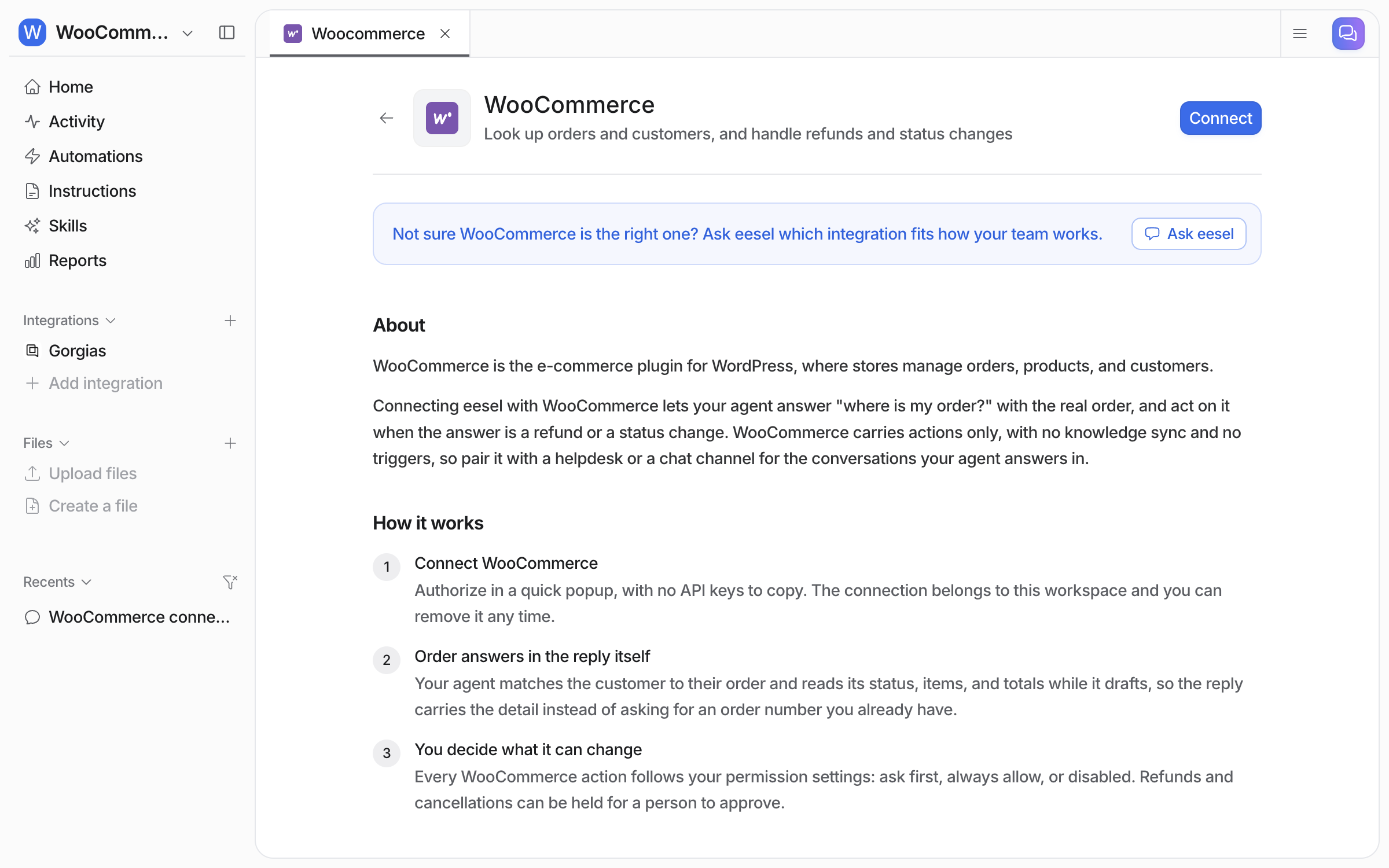Image resolution: width=1389 pixels, height=868 pixels.
Task: Add a new integration with plus icon
Action: (x=230, y=321)
